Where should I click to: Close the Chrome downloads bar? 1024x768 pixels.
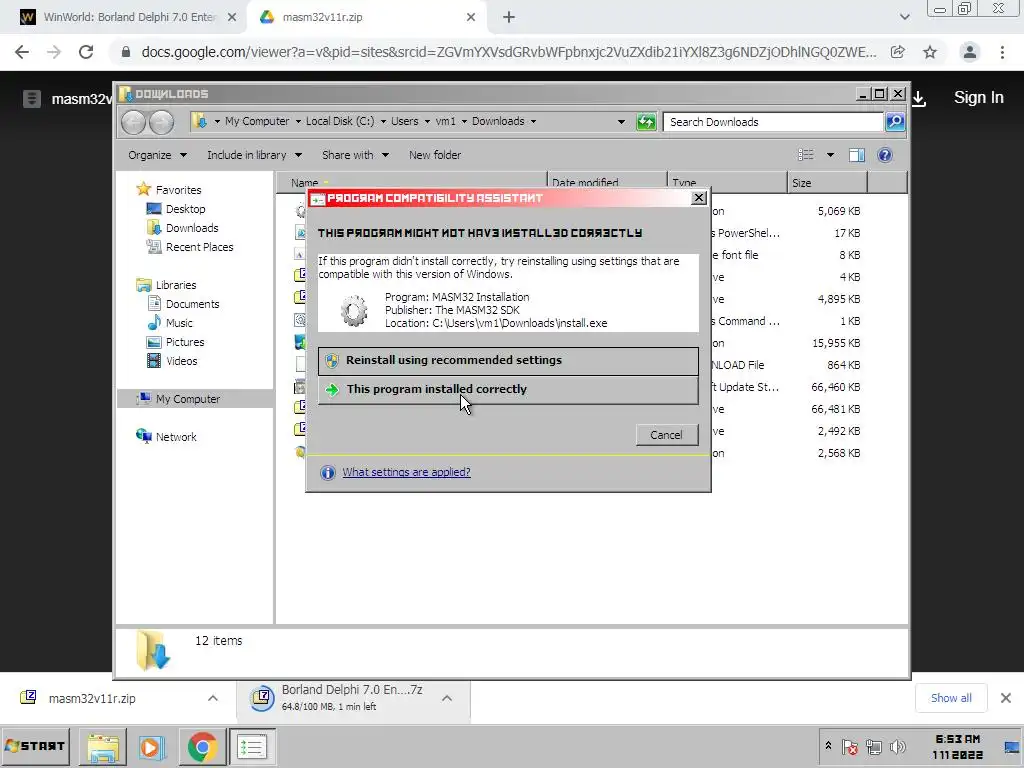1006,698
